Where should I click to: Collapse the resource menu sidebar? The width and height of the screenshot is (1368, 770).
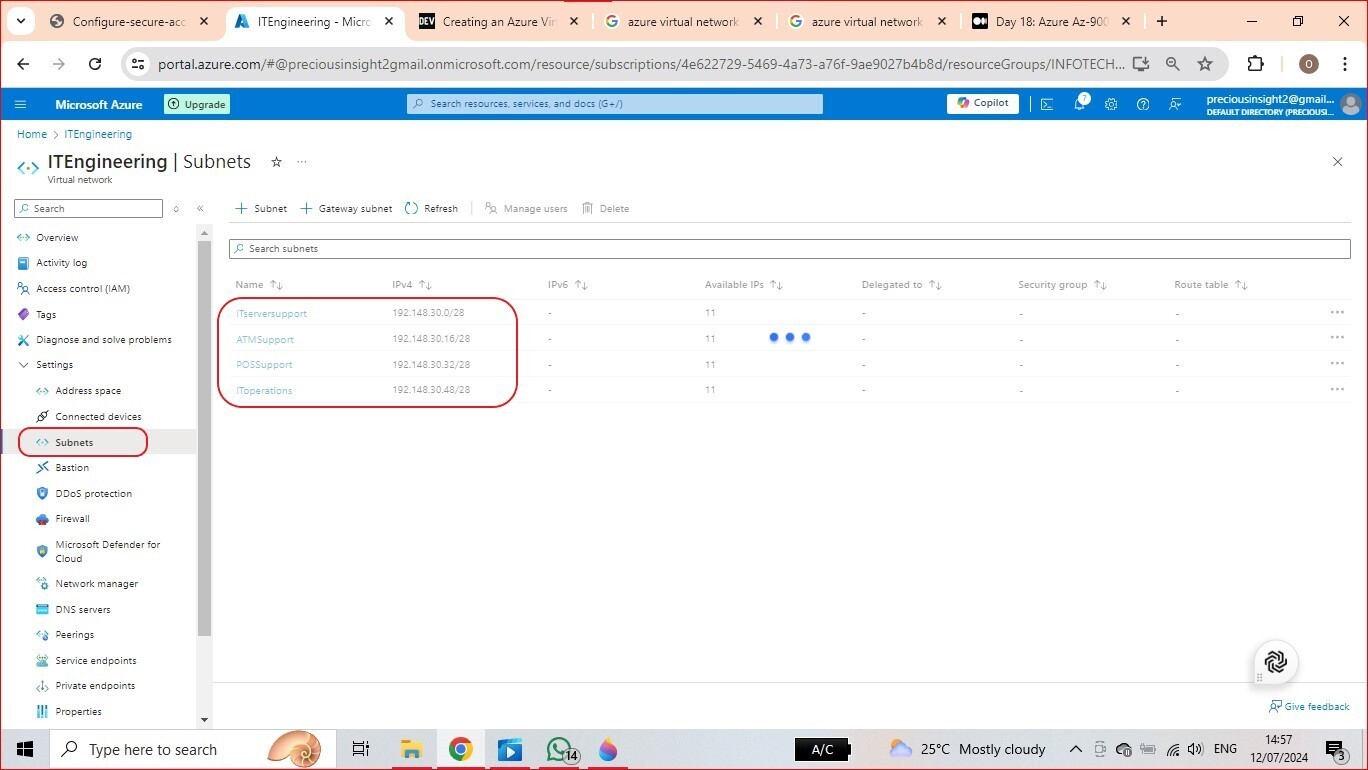[x=200, y=208]
